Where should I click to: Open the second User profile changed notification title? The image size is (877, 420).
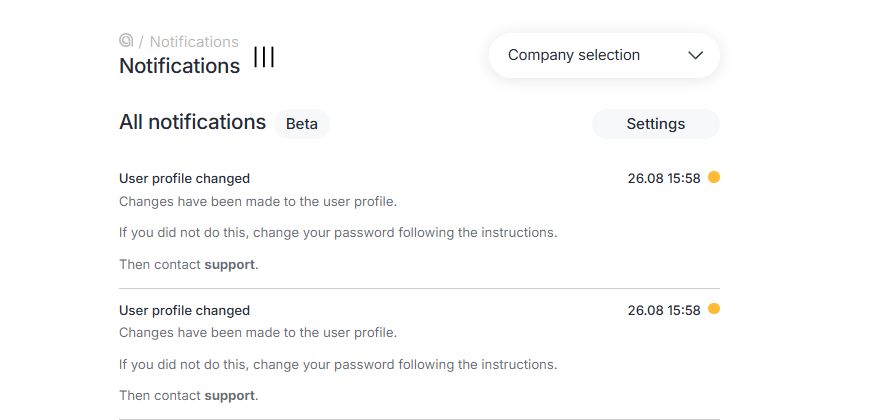(184, 310)
